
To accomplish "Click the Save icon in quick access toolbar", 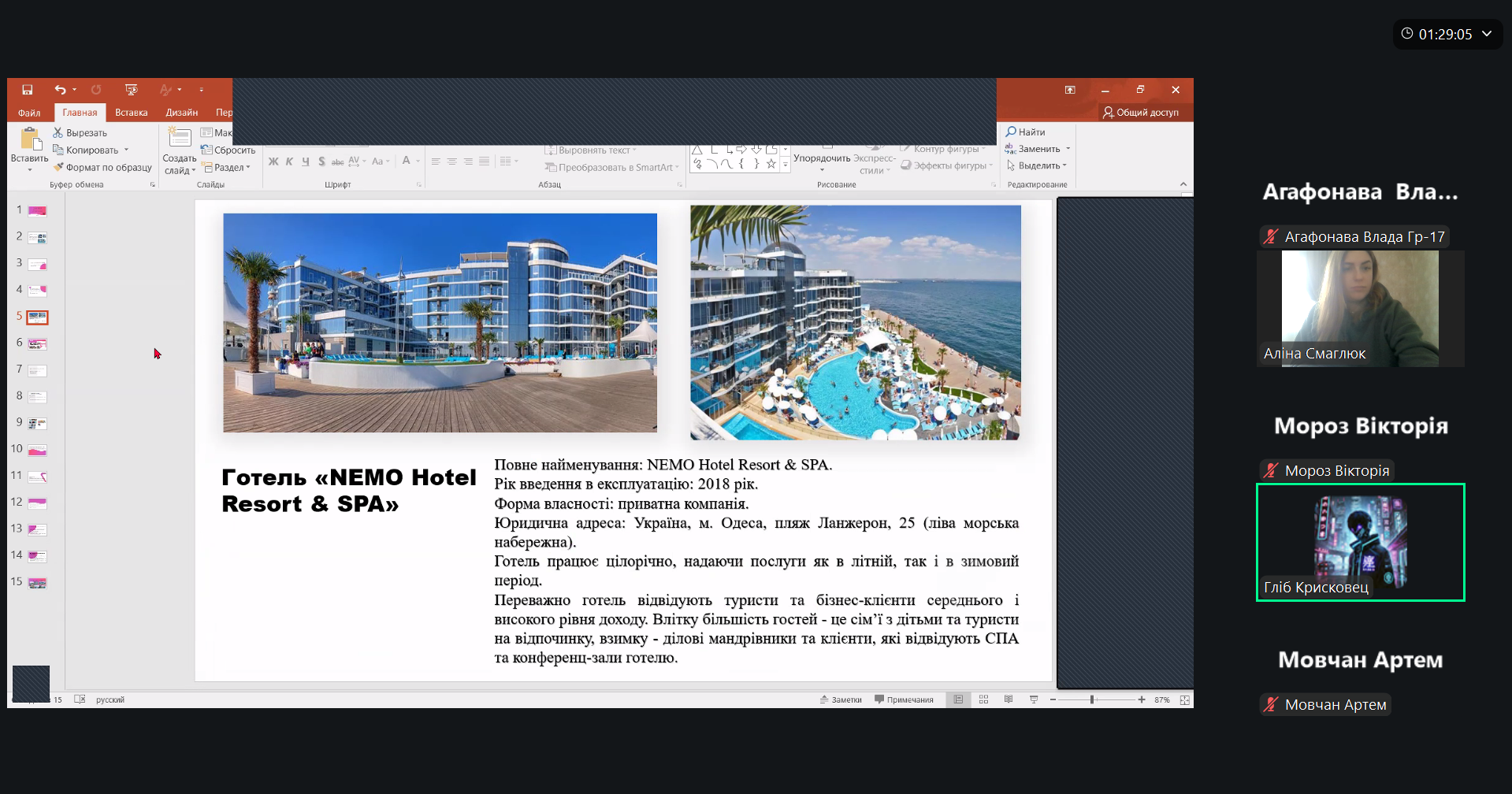I will (x=28, y=90).
